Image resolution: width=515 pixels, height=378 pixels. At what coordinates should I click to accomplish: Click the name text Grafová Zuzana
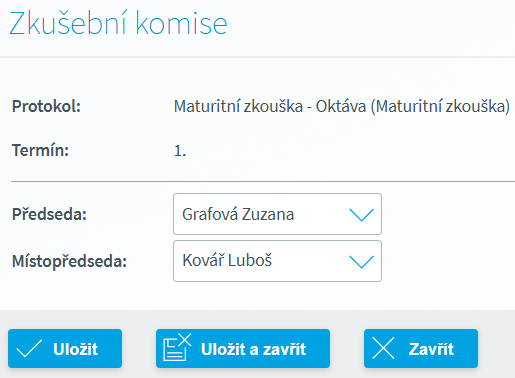[x=238, y=214]
